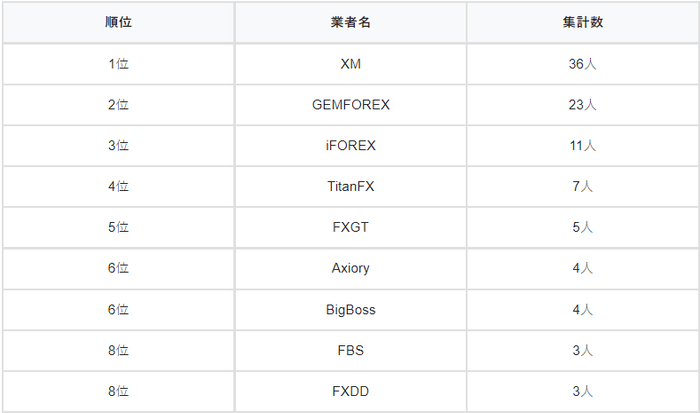Select the Axiory cell

click(351, 268)
